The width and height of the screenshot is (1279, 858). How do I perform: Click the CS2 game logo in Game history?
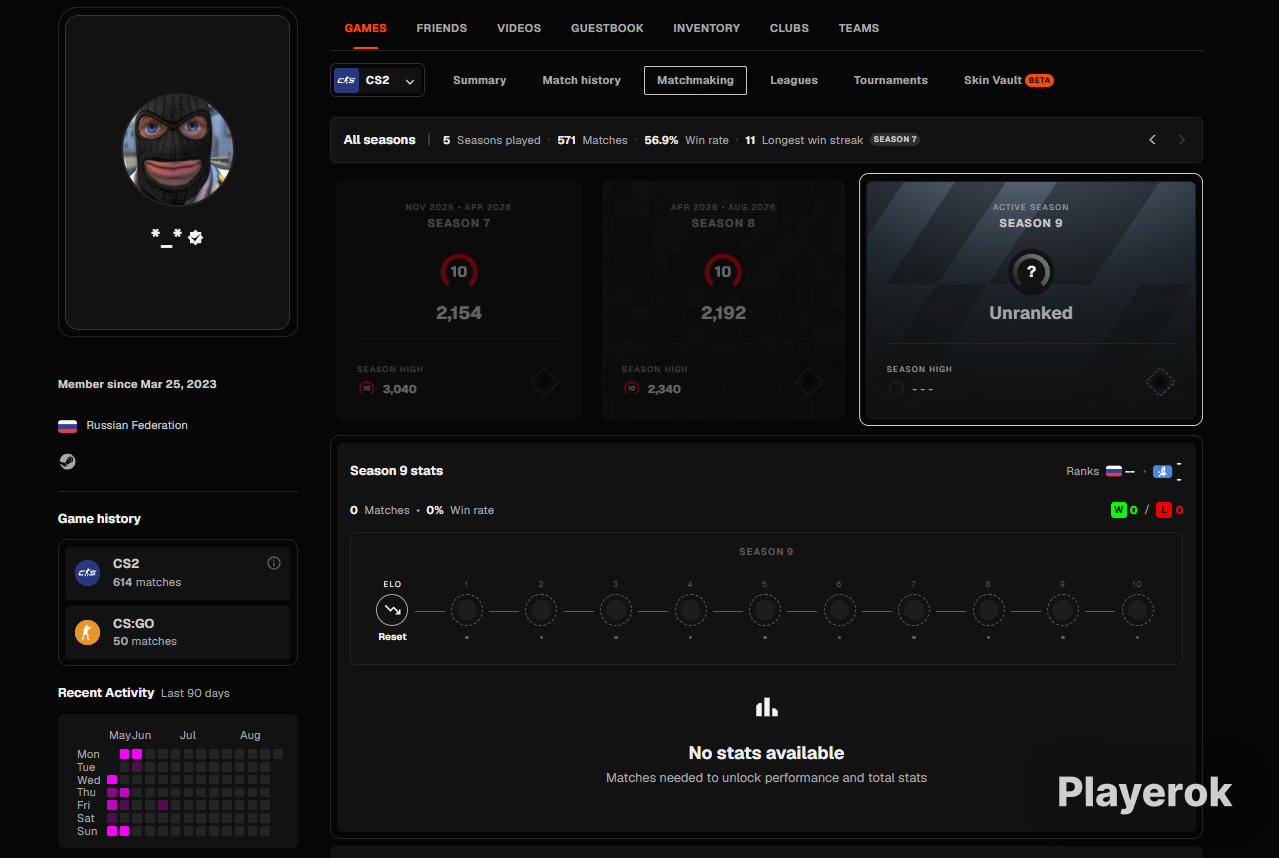point(88,573)
